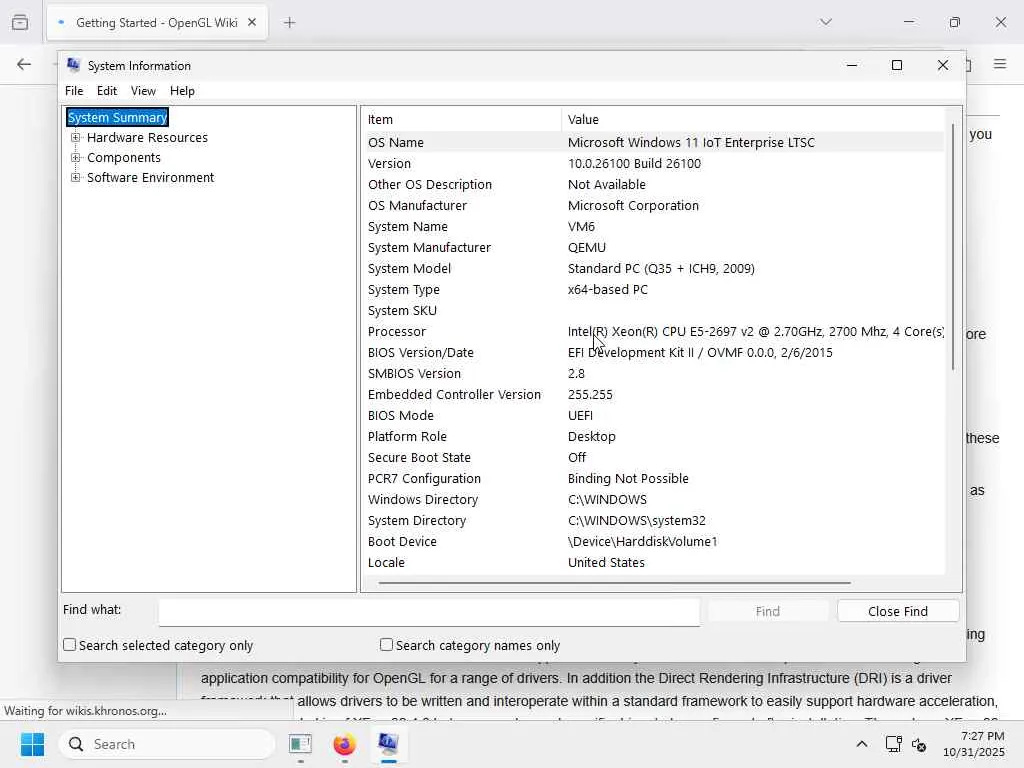Select the BIOS Mode row
This screenshot has width=1024, height=768.
point(653,415)
